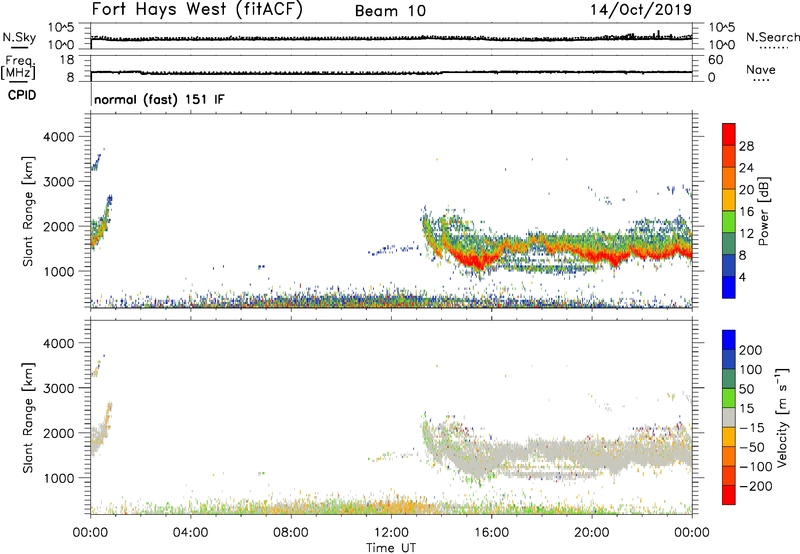Click the "−50" velocity scale value
Screen dimensions: 800x554
tap(752, 447)
